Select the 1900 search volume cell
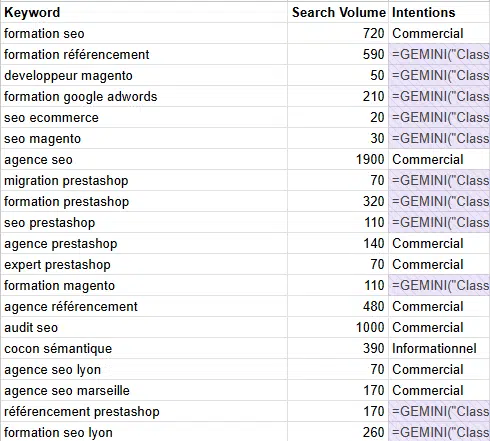The height and width of the screenshot is (441, 490). (338, 159)
